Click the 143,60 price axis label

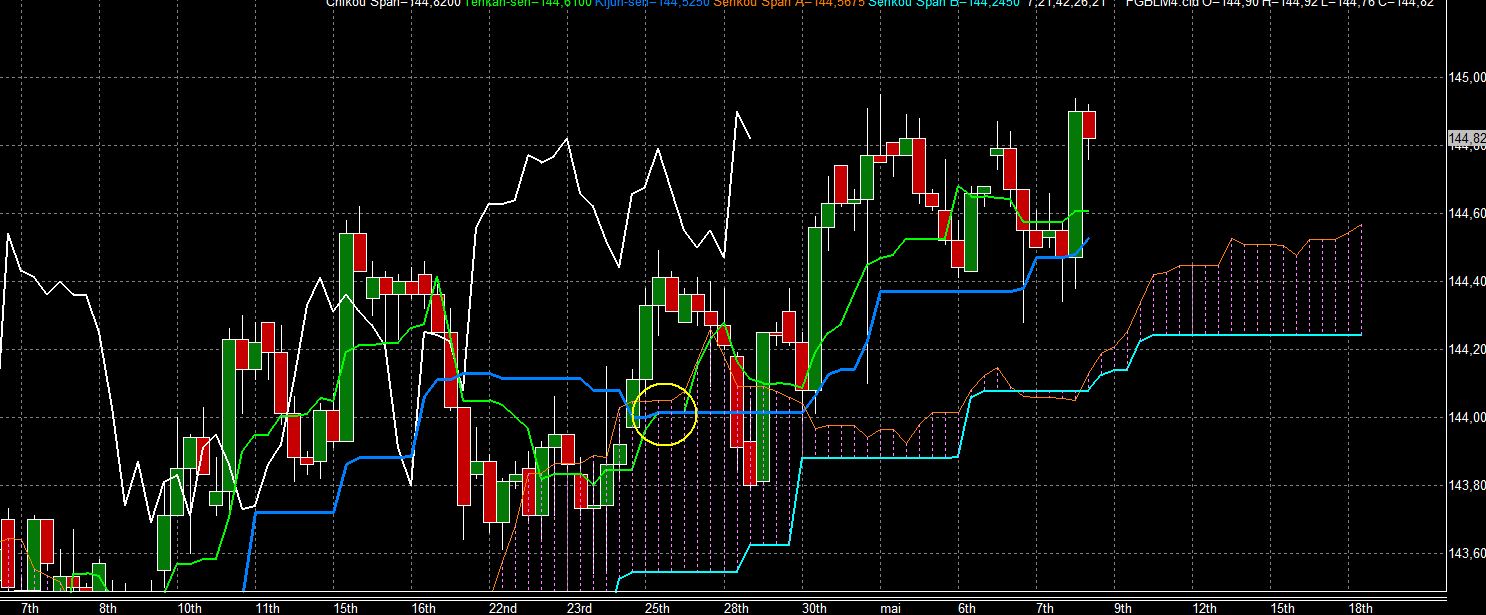pyautogui.click(x=1466, y=553)
